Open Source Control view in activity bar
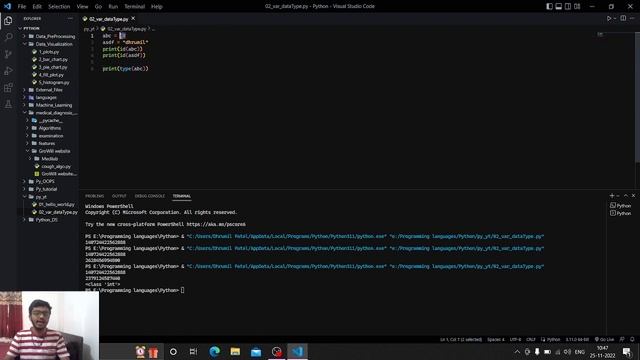The width and height of the screenshot is (640, 360). pos(8,54)
